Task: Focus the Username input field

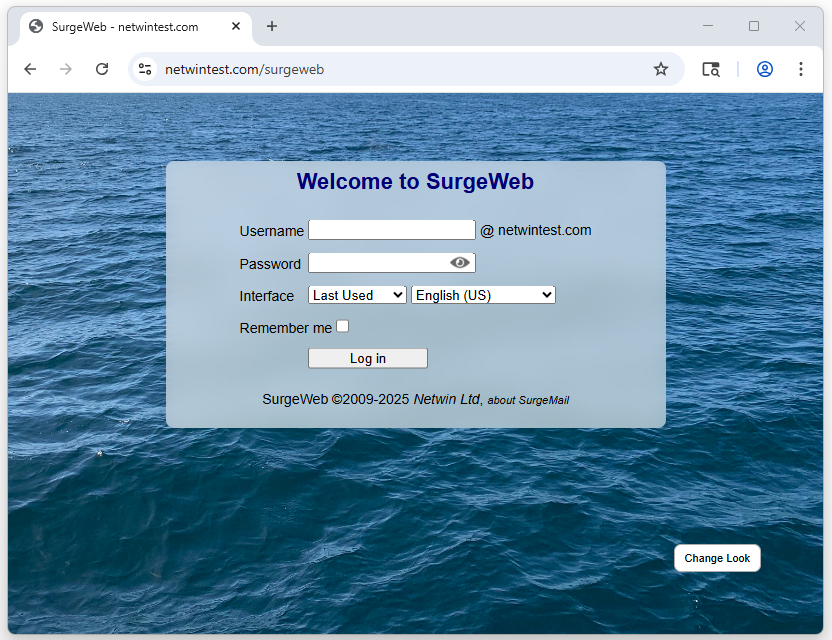Action: [x=391, y=230]
